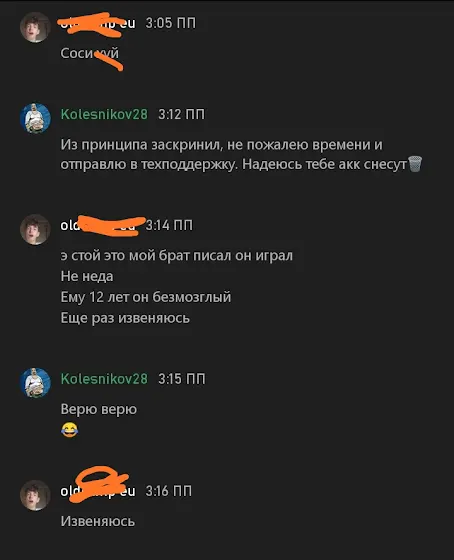This screenshot has height=560, width=454.
Task: Click the last message "Извеняюсь"
Action: click(98, 521)
